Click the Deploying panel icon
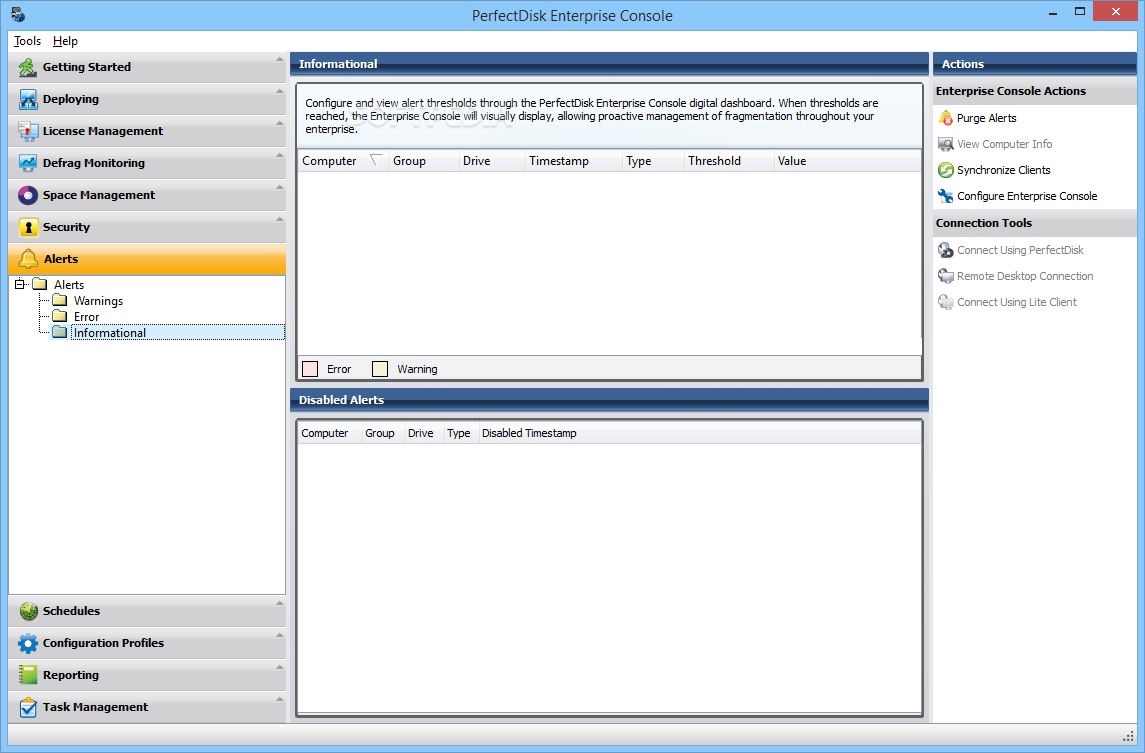The height and width of the screenshot is (753, 1145). coord(28,99)
